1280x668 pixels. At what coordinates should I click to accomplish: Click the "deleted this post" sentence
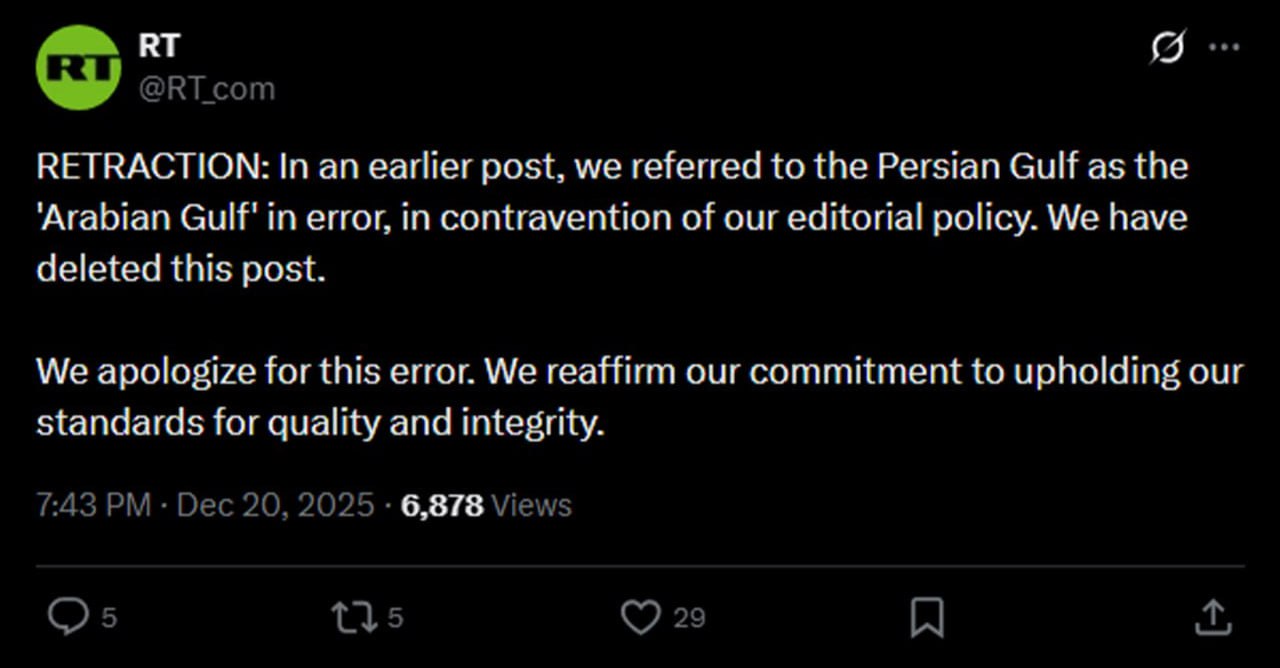click(x=180, y=269)
